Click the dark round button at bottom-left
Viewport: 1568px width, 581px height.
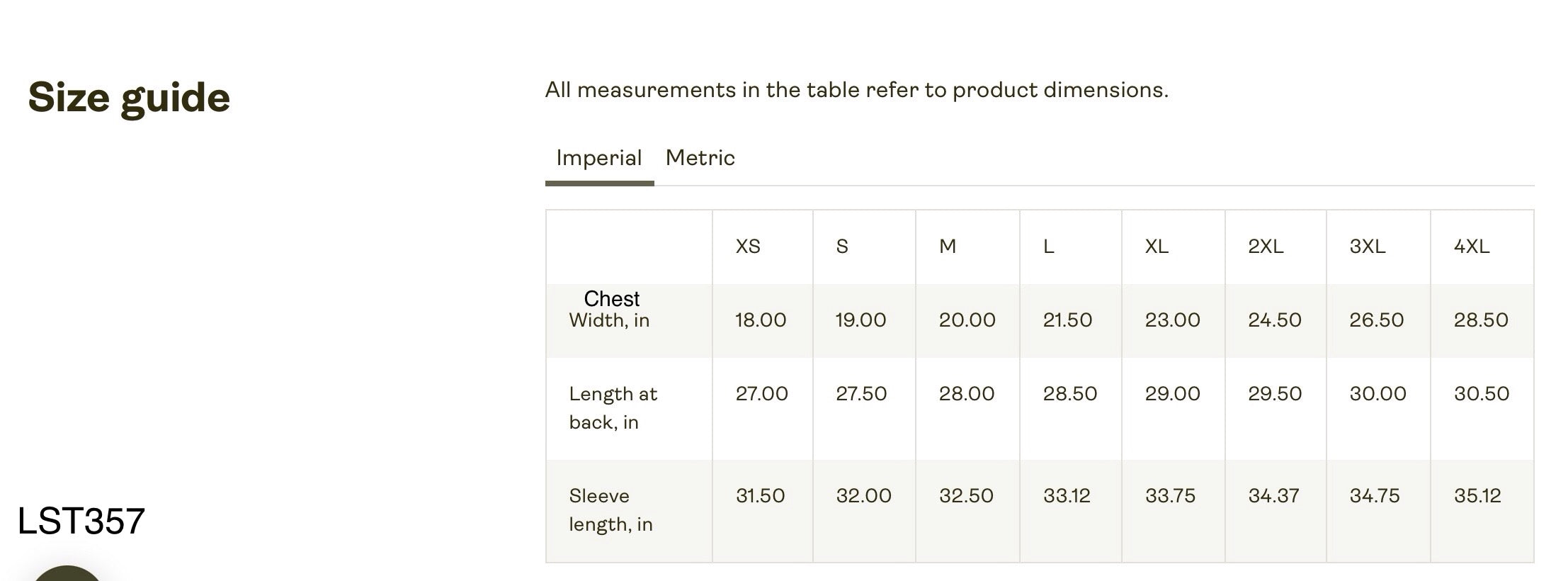(67, 575)
